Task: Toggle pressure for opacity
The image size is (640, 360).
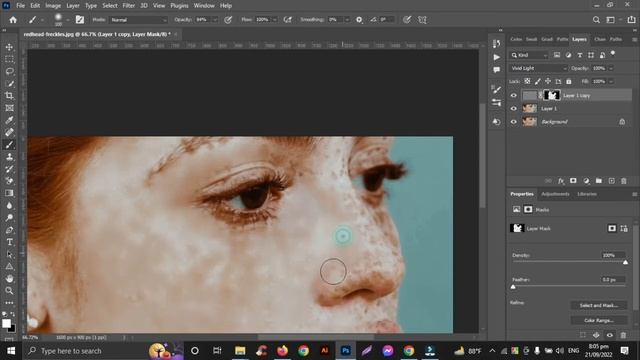Action: [228, 20]
